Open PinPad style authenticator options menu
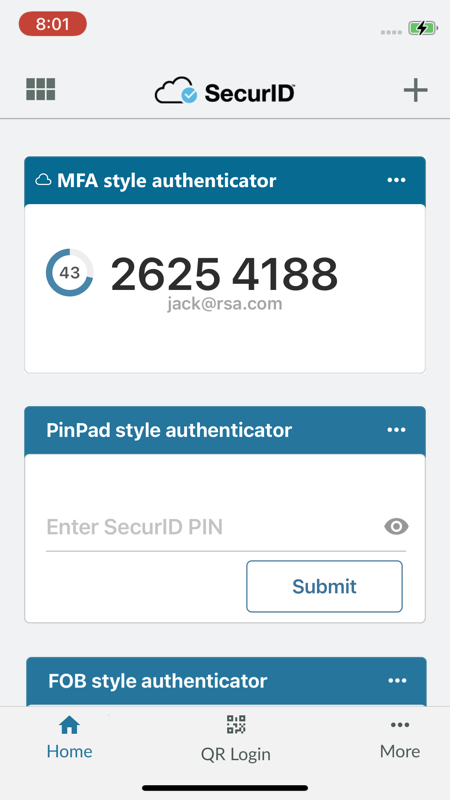 pos(396,430)
